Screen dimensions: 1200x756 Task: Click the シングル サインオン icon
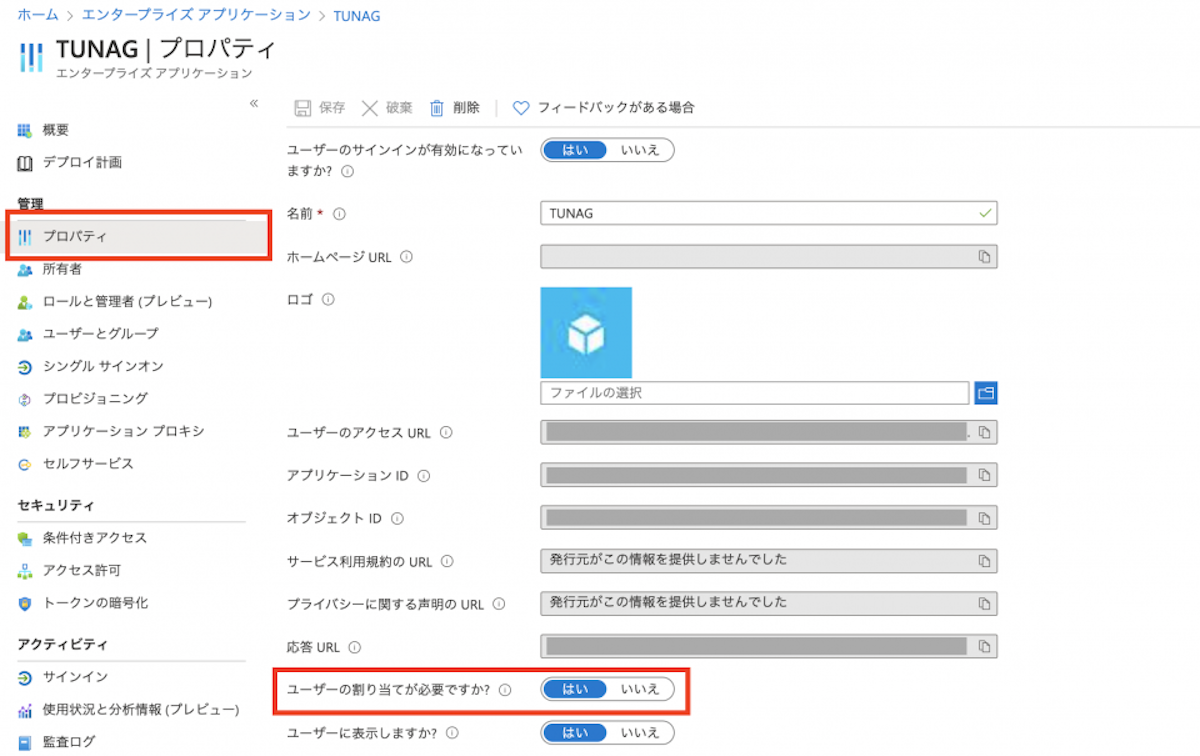25,367
